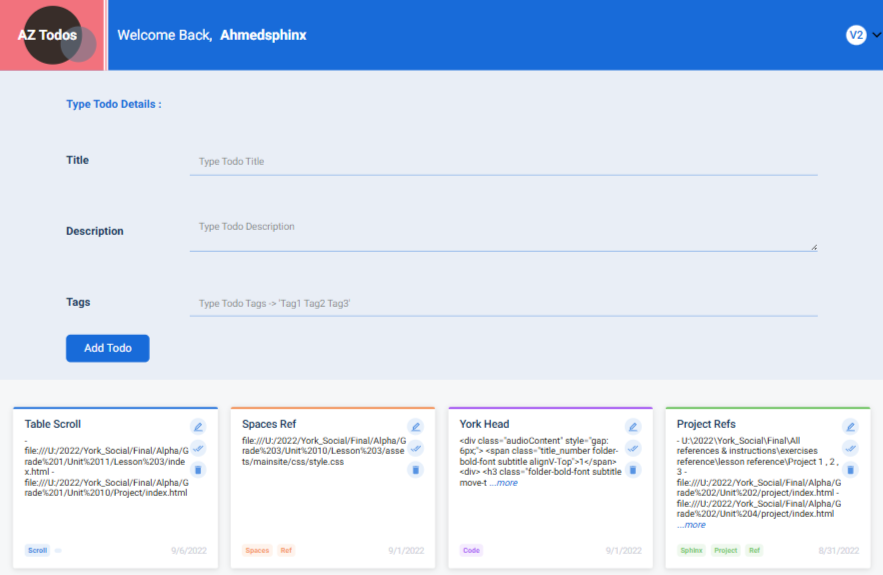Viewport: 883px width, 575px height.
Task: Focus the Type Todo Title field
Action: point(503,161)
